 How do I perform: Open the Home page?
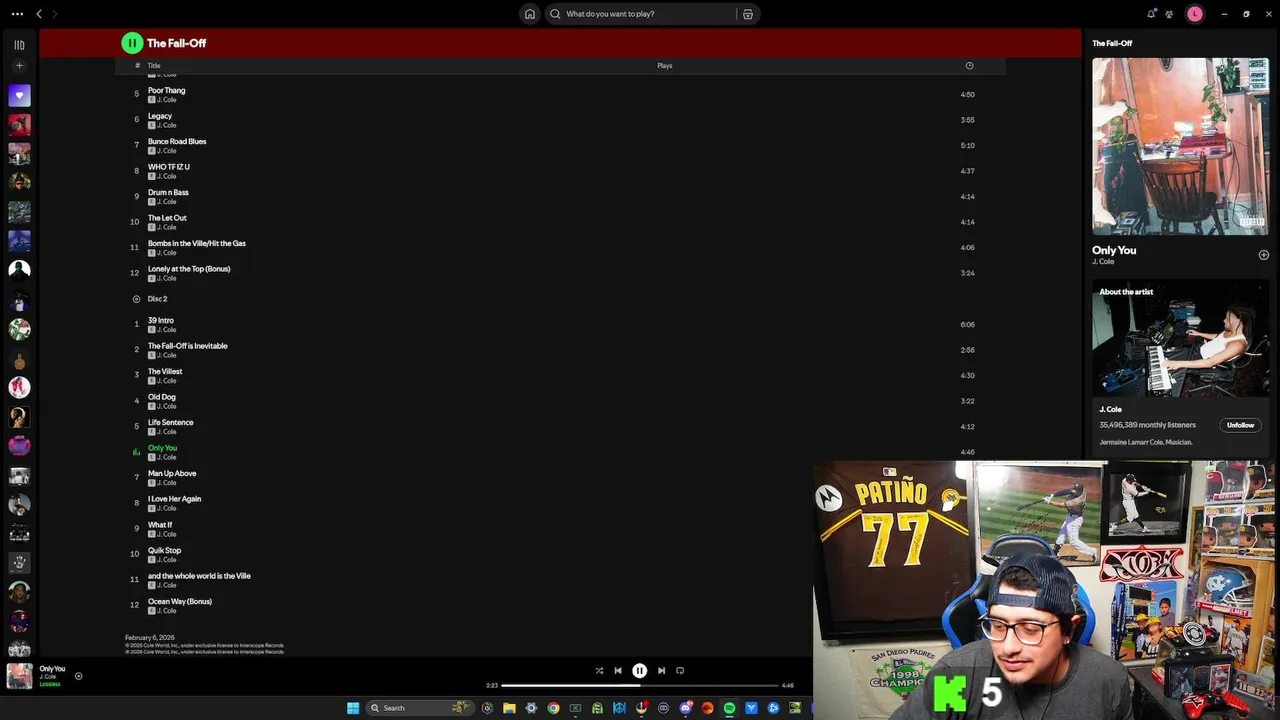tap(530, 14)
